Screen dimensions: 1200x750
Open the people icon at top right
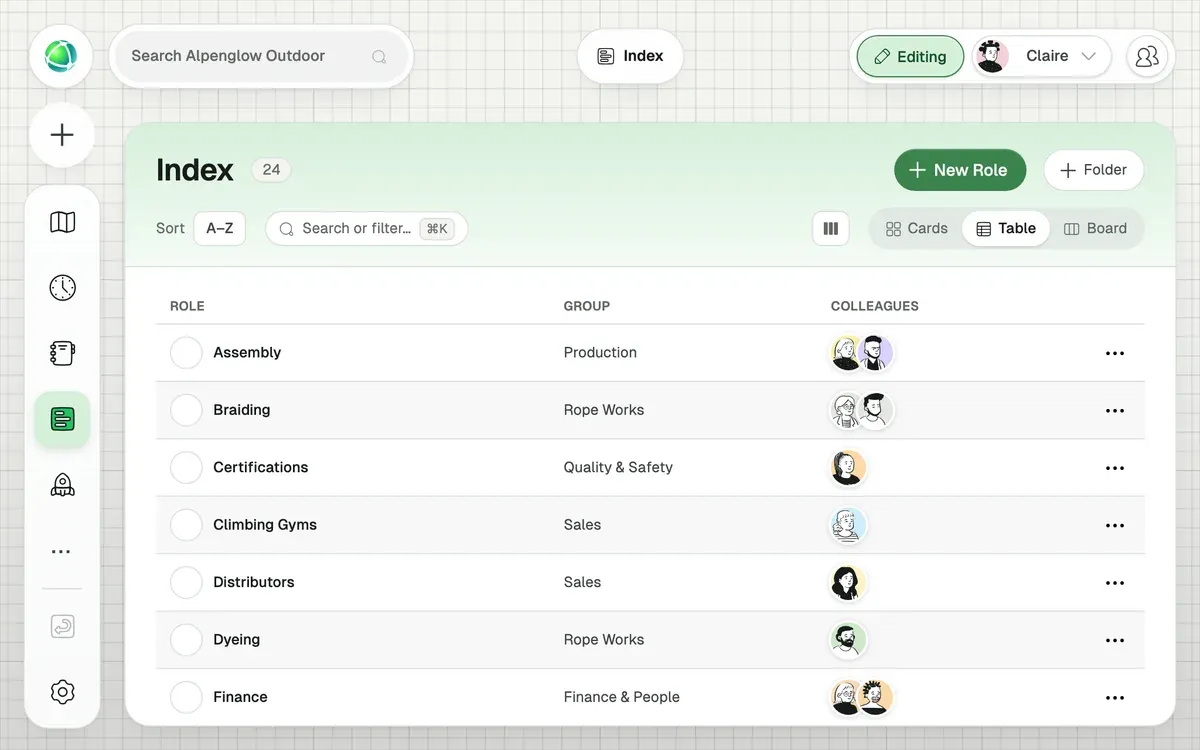pyautogui.click(x=1147, y=56)
